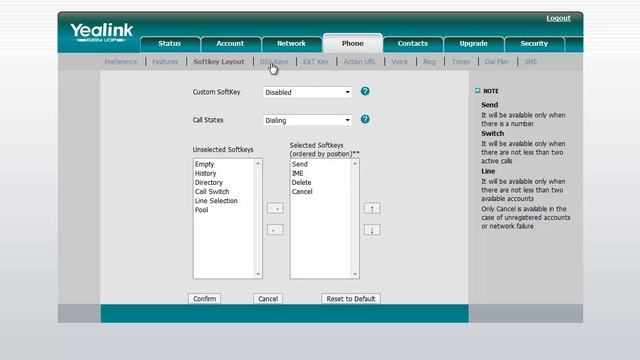Open the Upgrade tab
640x360 pixels.
coord(473,44)
